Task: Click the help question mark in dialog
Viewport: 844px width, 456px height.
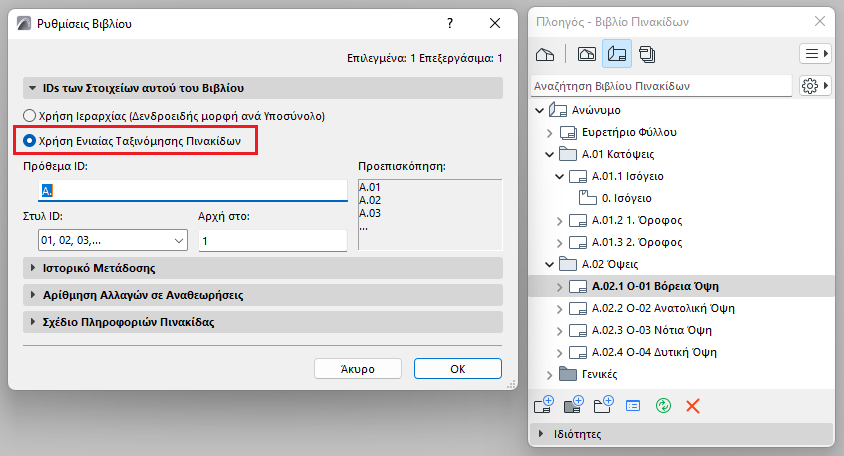Action: pyautogui.click(x=450, y=23)
